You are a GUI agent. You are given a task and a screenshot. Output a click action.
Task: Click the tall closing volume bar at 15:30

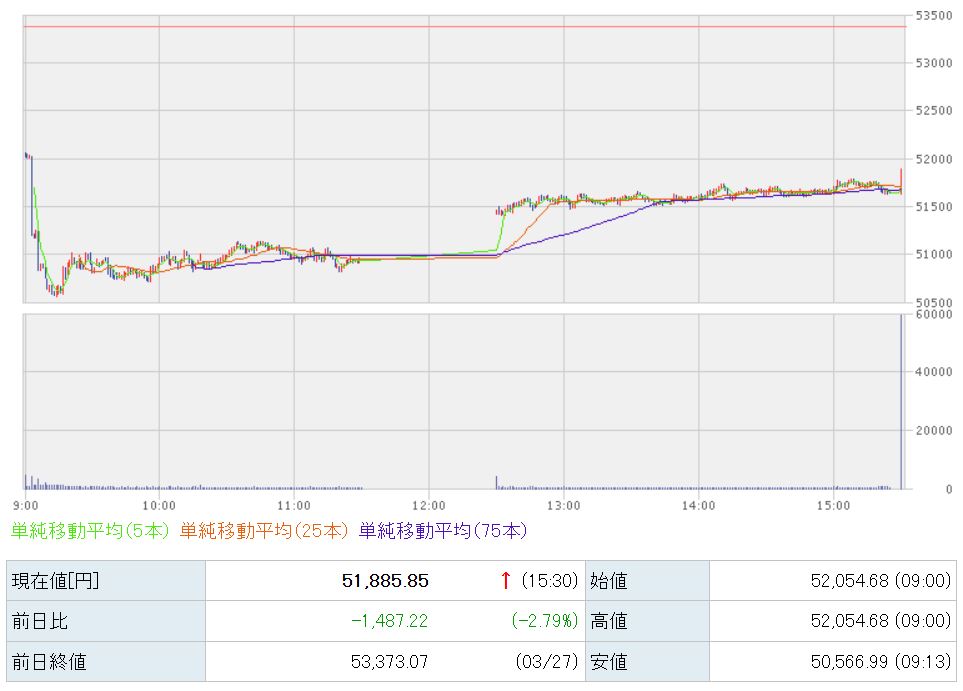(x=901, y=400)
